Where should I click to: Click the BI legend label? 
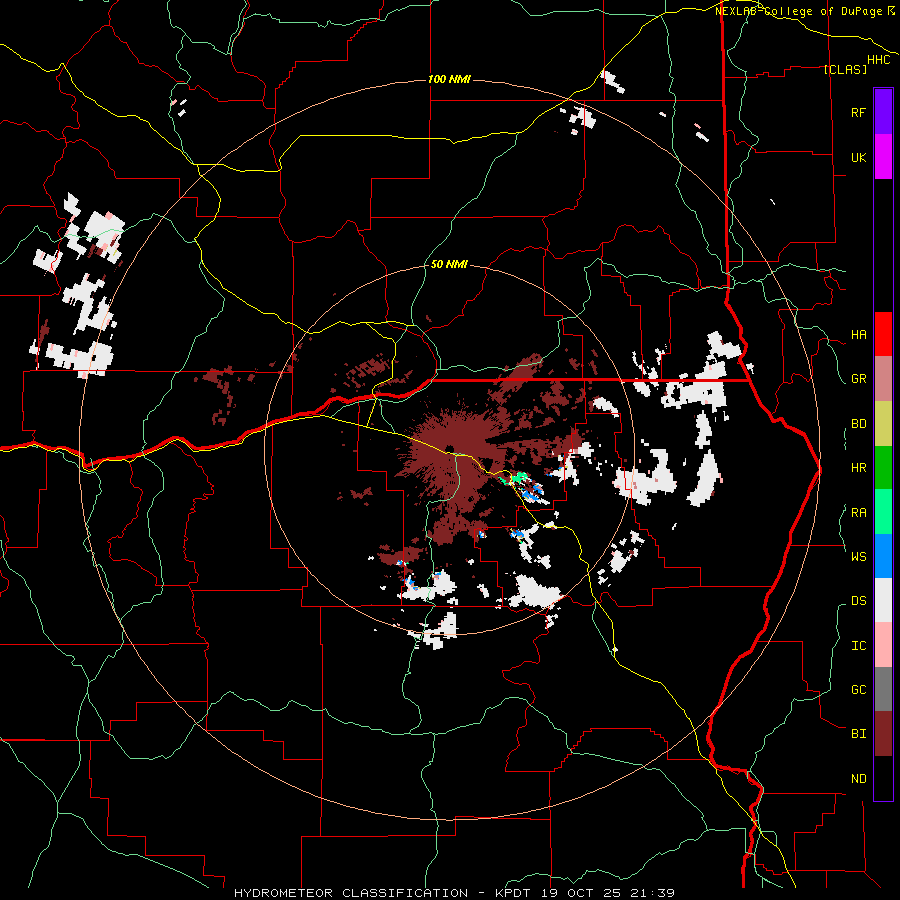coord(858,734)
